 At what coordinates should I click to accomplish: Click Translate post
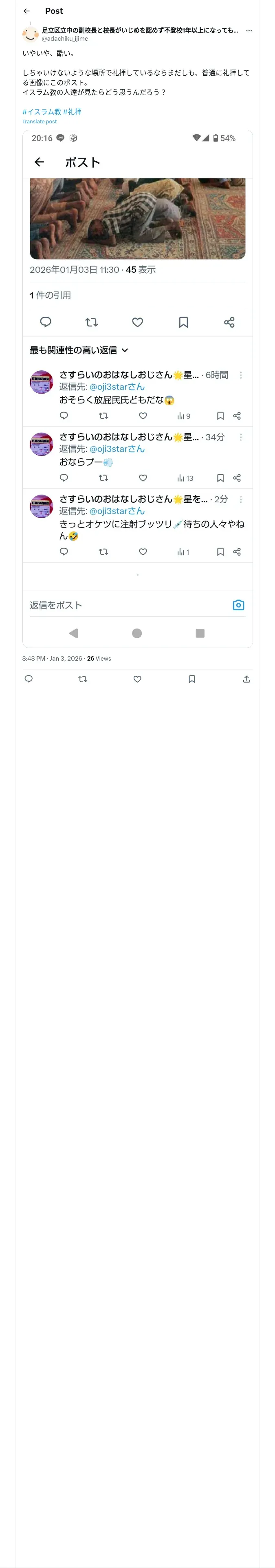point(40,122)
